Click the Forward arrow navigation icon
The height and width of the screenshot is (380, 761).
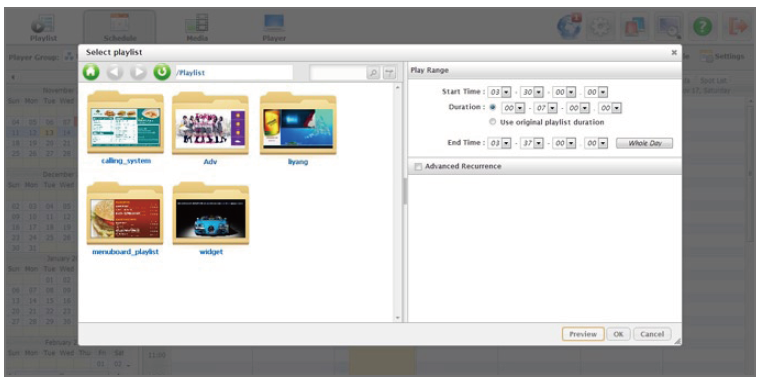pyautogui.click(x=138, y=72)
